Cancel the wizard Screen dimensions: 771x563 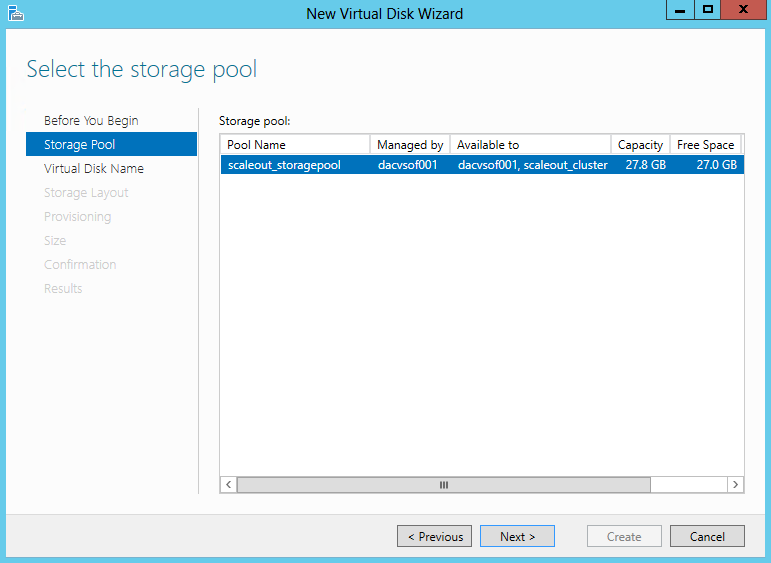tap(707, 536)
